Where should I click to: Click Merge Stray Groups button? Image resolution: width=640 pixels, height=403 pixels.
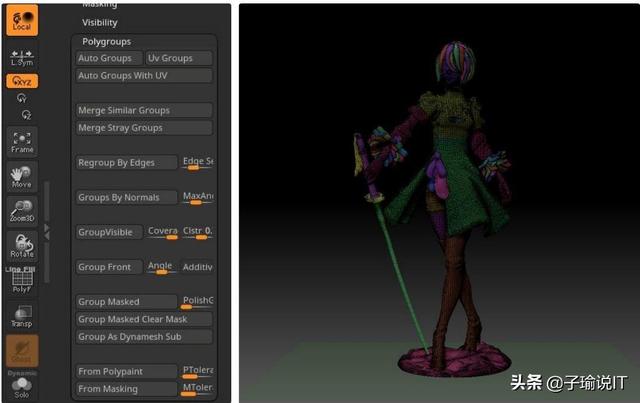click(x=144, y=128)
